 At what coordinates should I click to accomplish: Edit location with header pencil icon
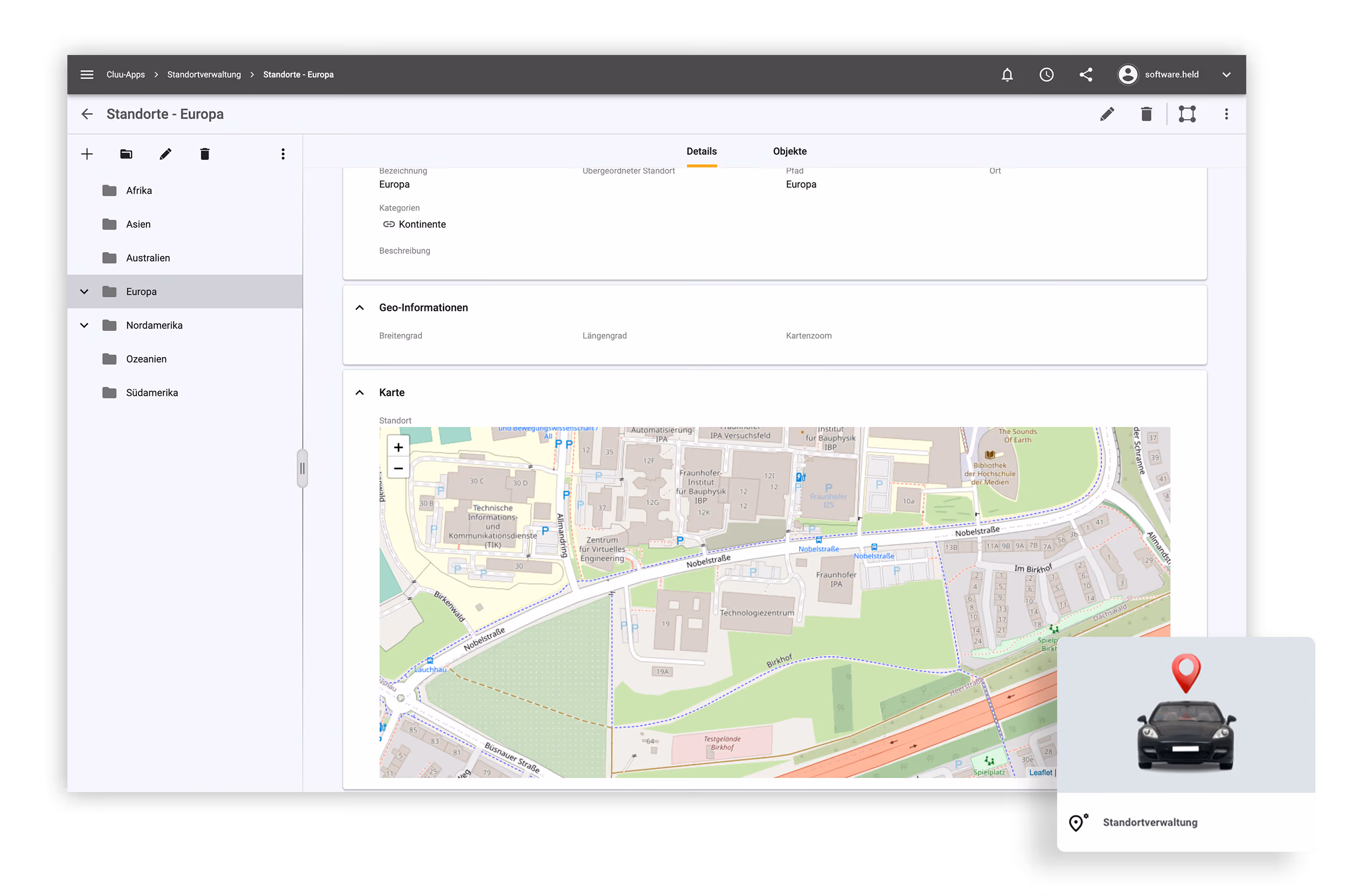[x=1106, y=114]
